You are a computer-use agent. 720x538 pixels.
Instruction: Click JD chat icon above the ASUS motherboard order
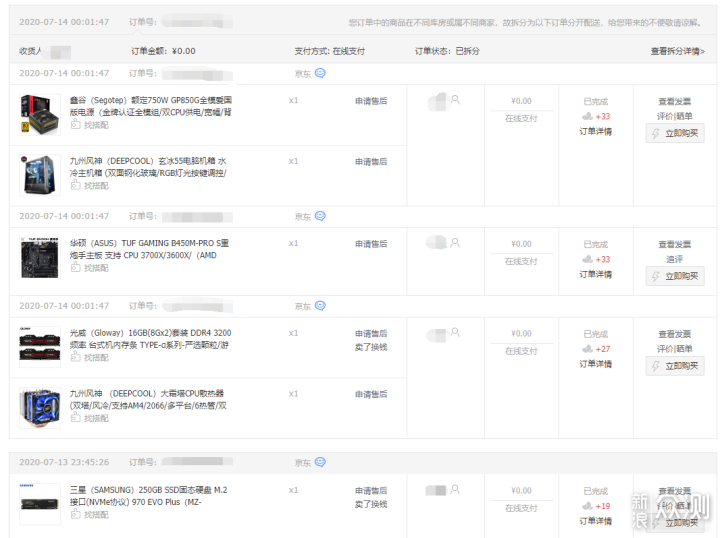pyautogui.click(x=320, y=216)
